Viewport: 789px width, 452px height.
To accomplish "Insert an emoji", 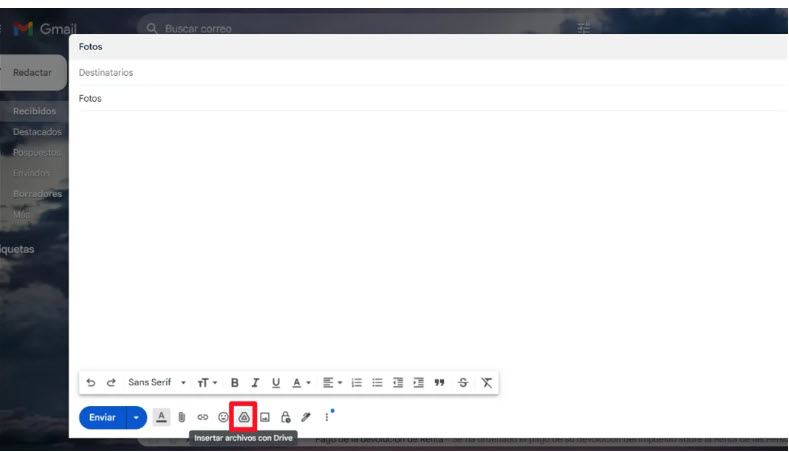I will point(223,417).
